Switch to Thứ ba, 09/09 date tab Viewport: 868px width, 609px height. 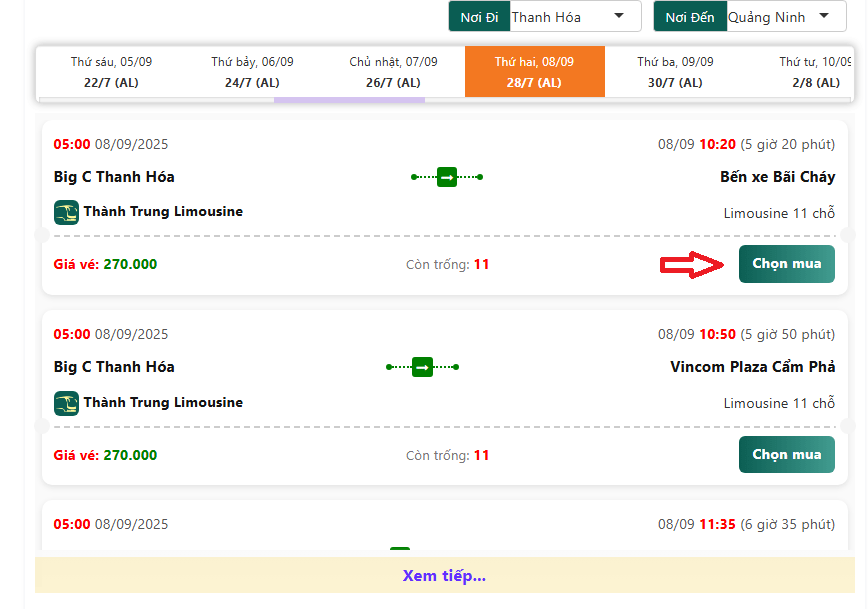675,72
